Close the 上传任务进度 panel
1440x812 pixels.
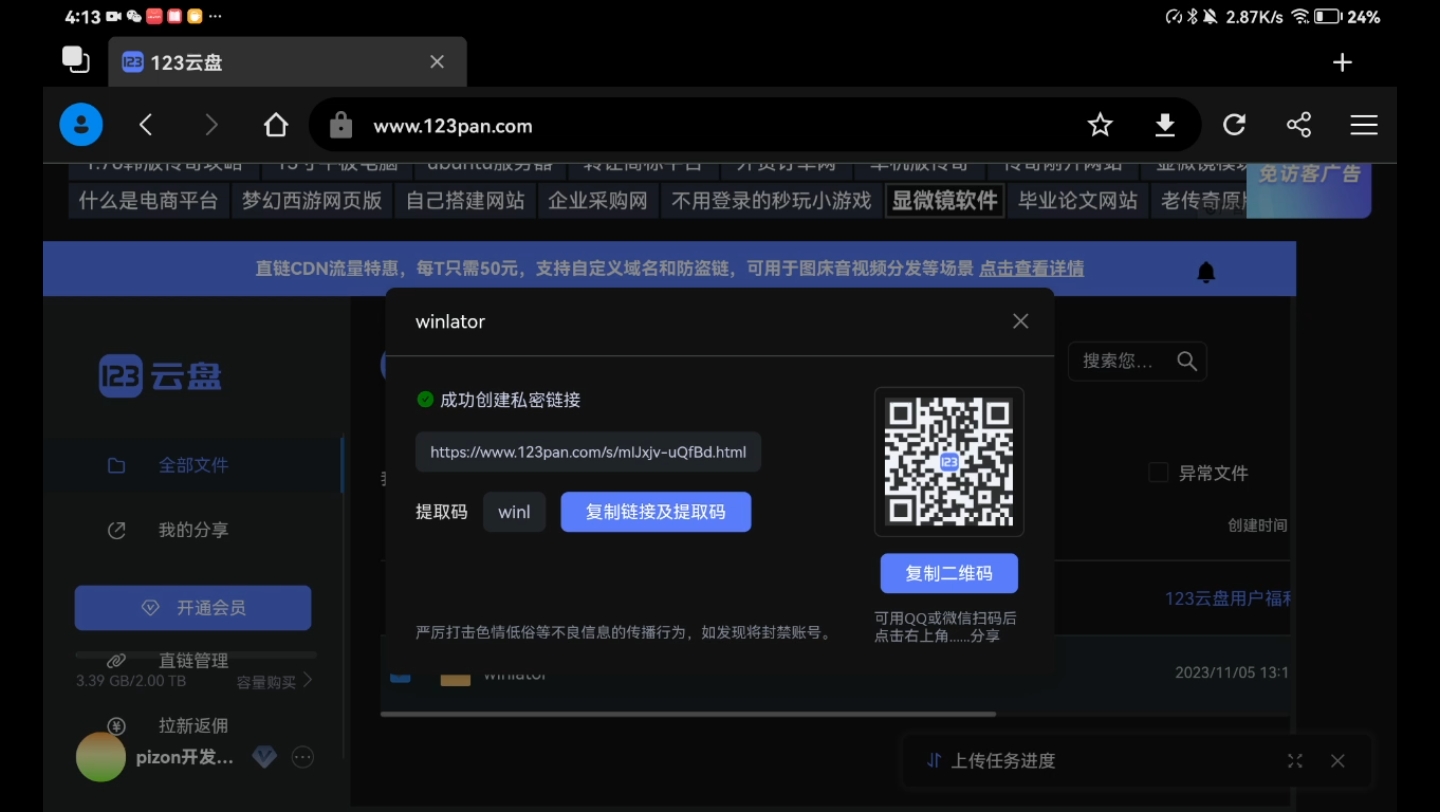click(x=1338, y=761)
